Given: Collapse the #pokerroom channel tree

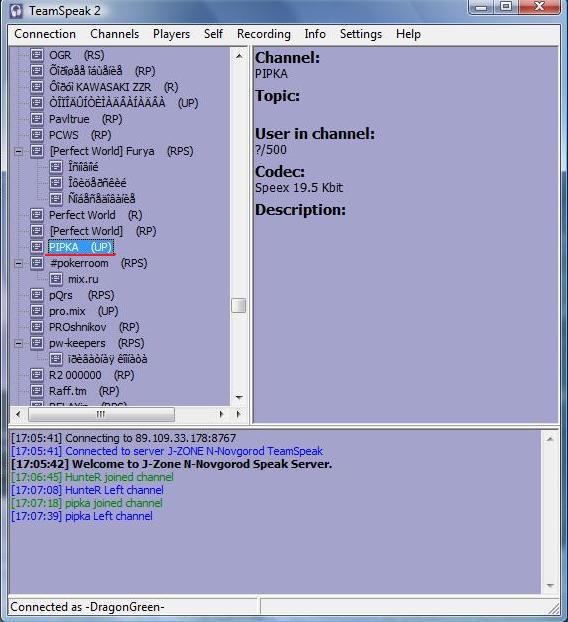Looking at the screenshot, I should (x=18, y=263).
